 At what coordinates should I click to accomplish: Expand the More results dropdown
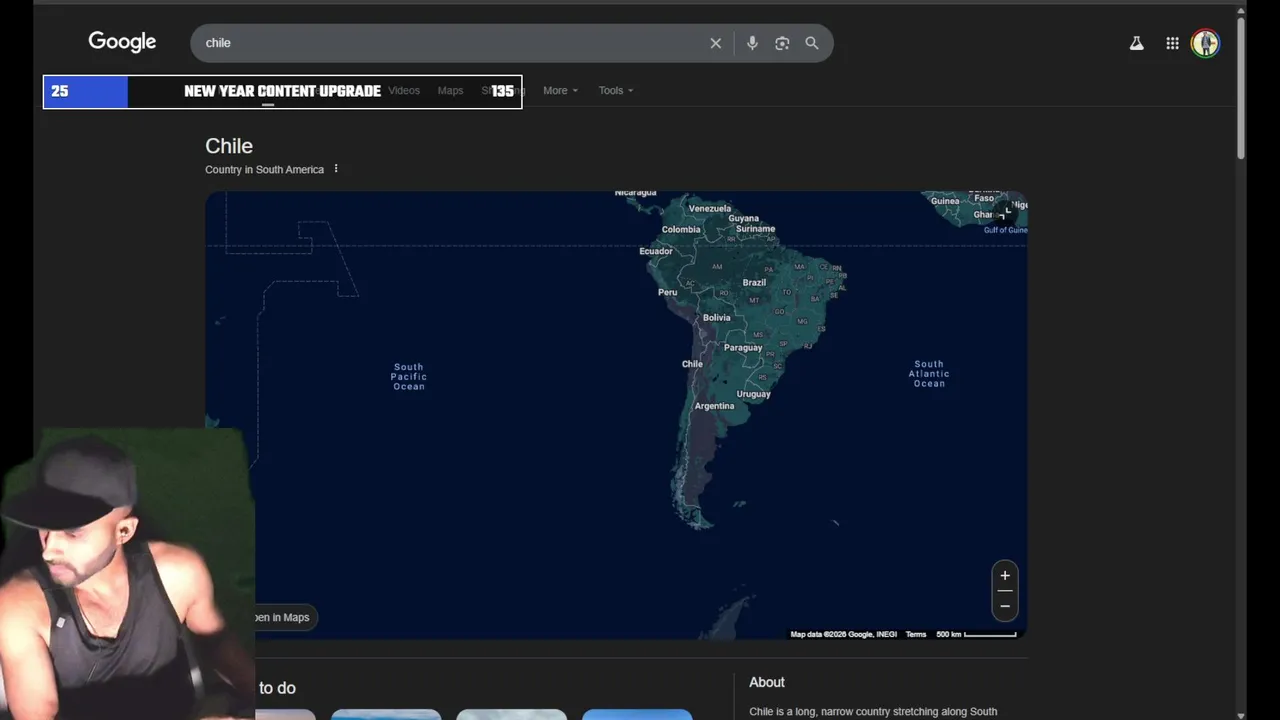pos(560,90)
